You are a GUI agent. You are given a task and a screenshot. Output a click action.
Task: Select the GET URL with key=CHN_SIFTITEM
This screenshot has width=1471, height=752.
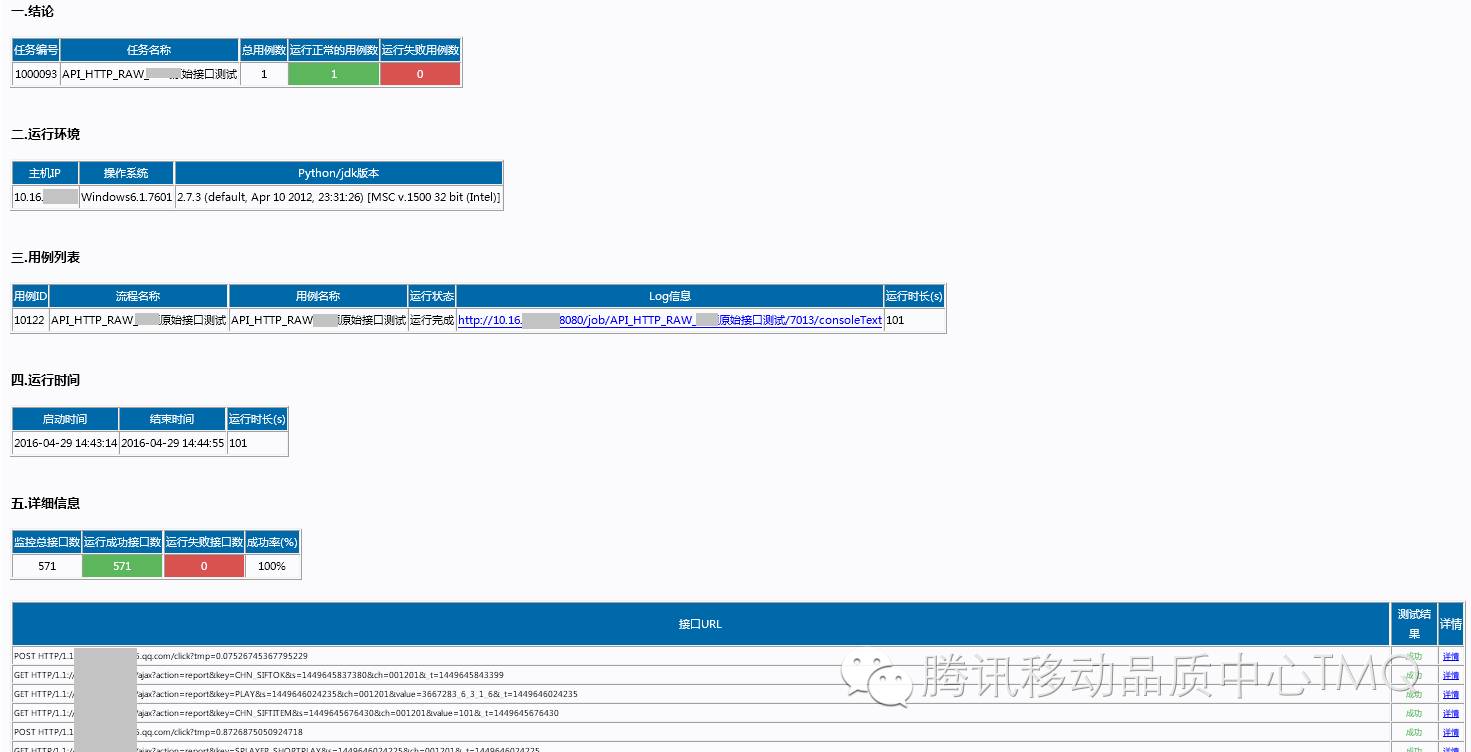coord(286,714)
